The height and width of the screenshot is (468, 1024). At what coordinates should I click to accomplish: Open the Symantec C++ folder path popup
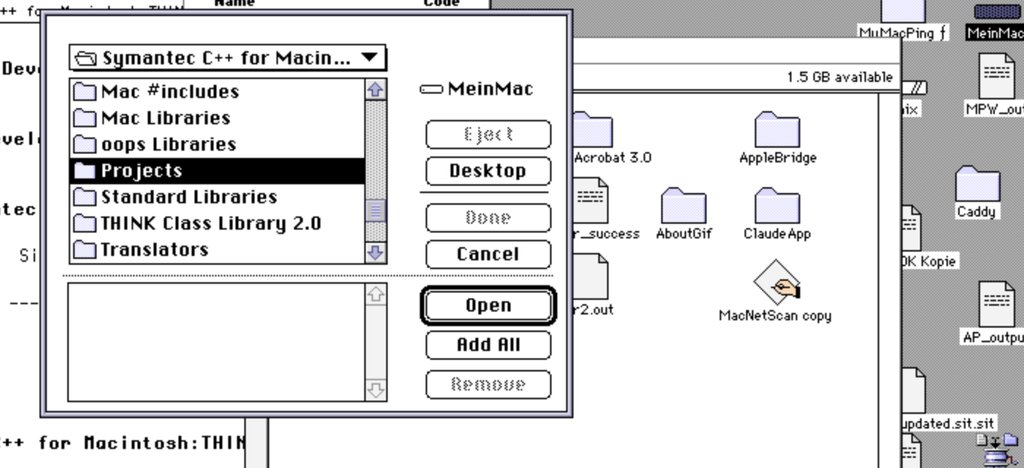(x=227, y=58)
